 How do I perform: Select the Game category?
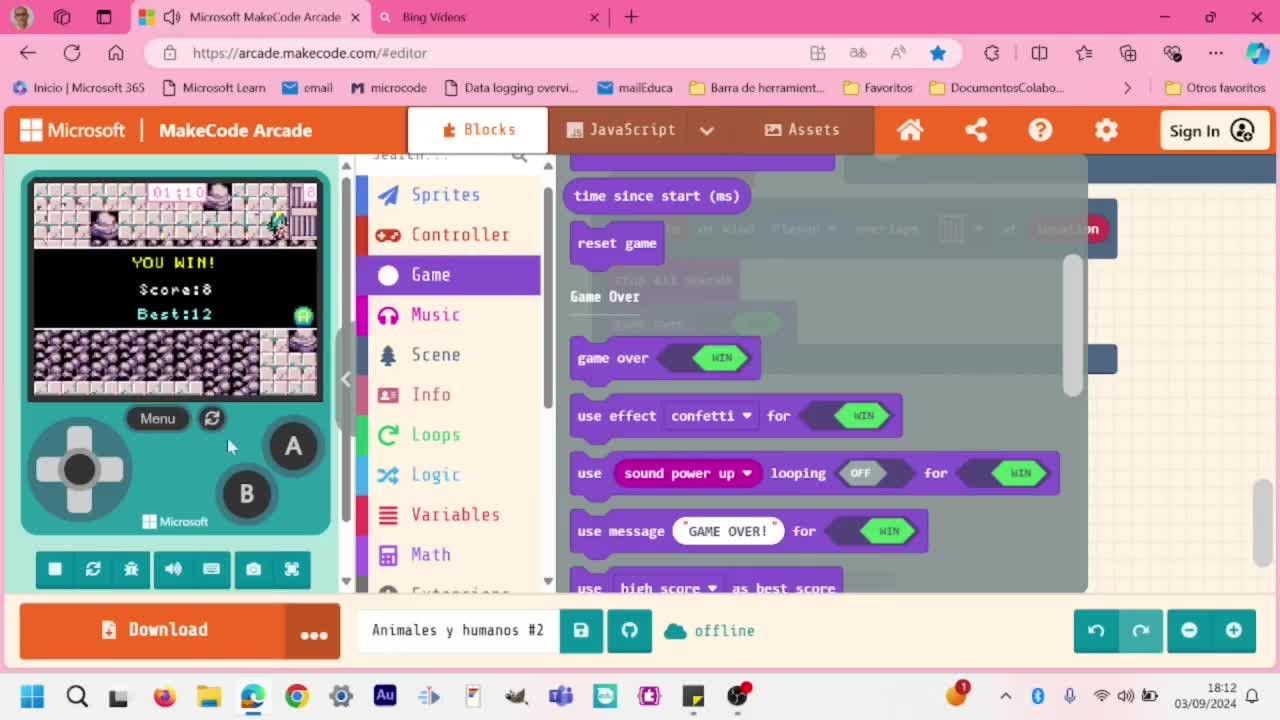tap(448, 275)
